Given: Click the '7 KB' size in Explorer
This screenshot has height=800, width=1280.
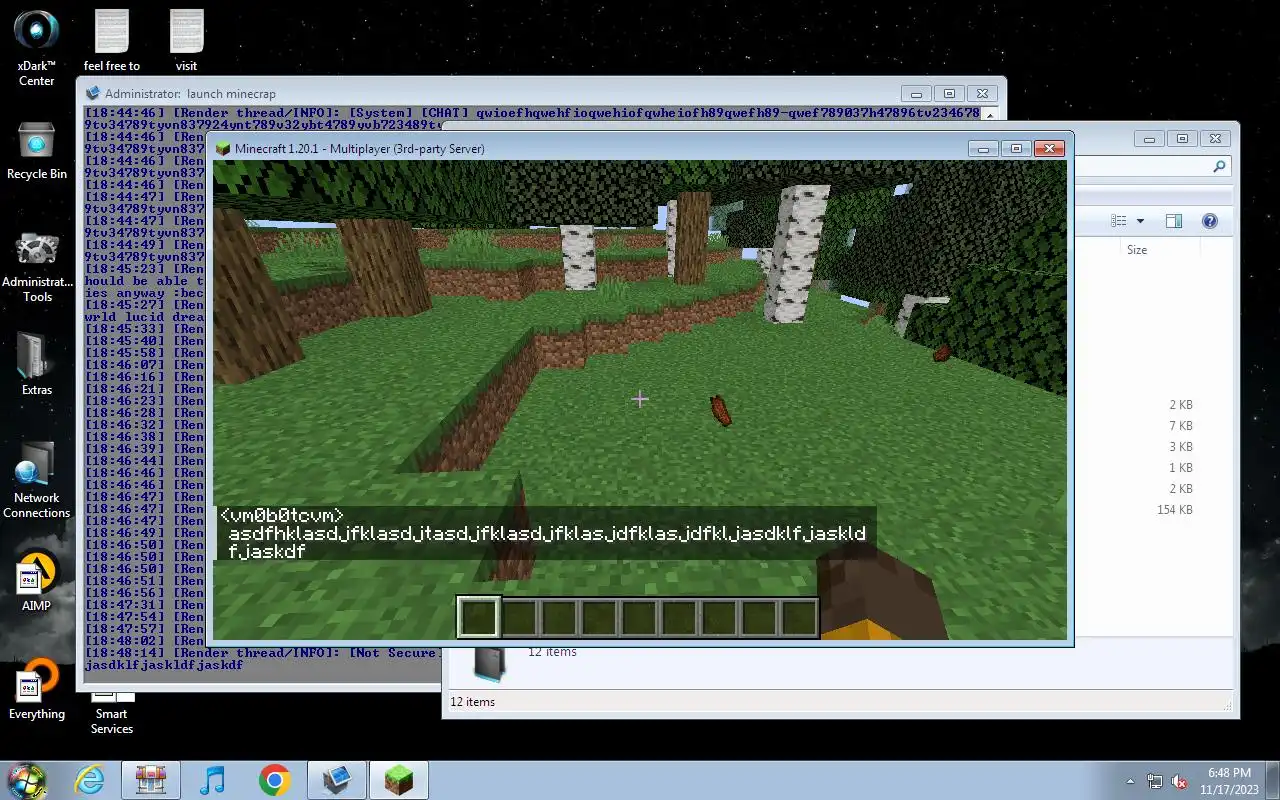Looking at the screenshot, I should coord(1181,426).
